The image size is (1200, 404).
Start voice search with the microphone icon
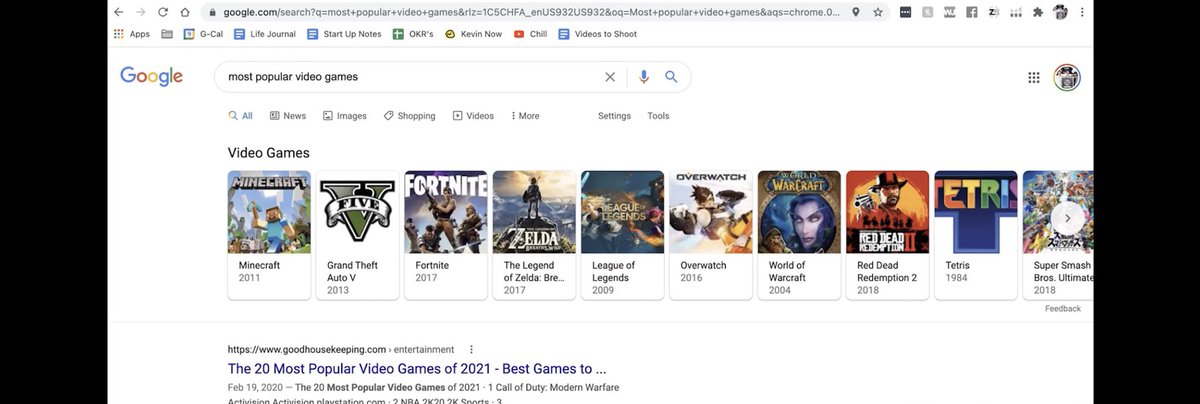(643, 77)
